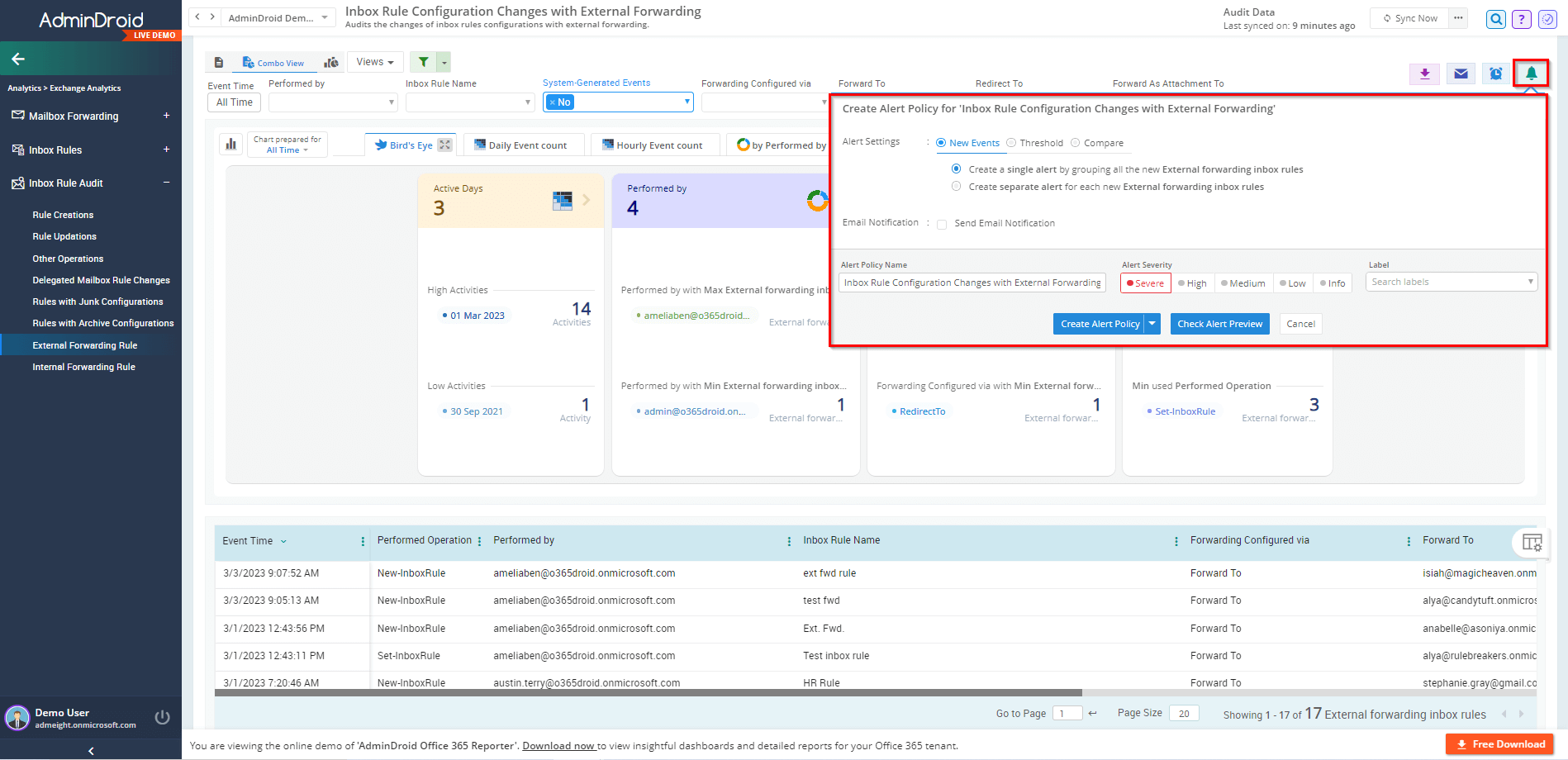Click the Sync Now button

[x=1409, y=17]
